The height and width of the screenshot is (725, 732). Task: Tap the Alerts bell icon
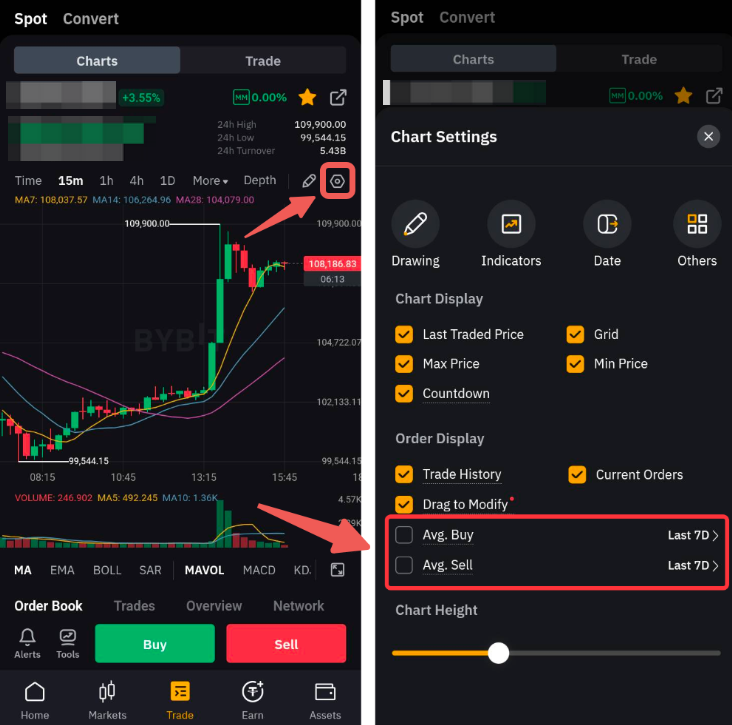(x=27, y=643)
